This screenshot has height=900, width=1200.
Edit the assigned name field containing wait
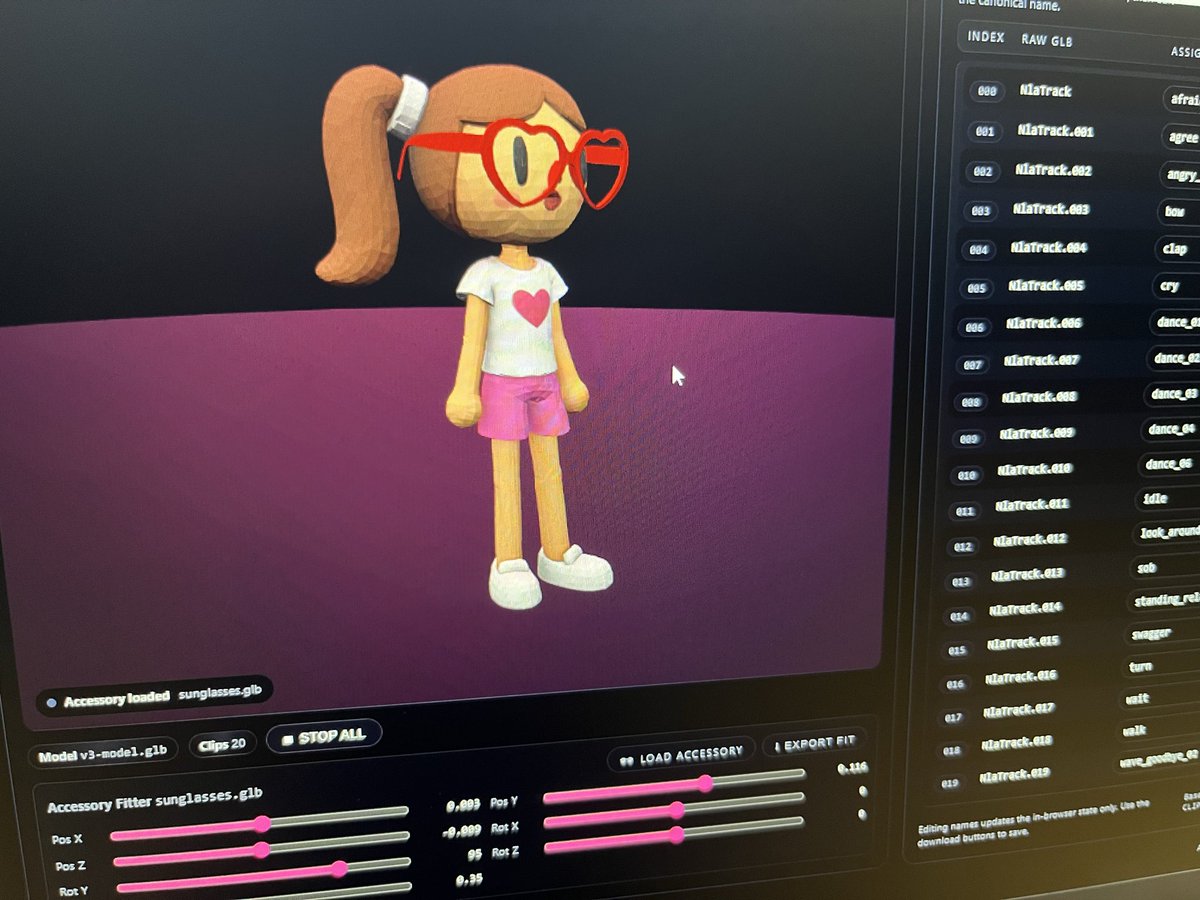1161,698
